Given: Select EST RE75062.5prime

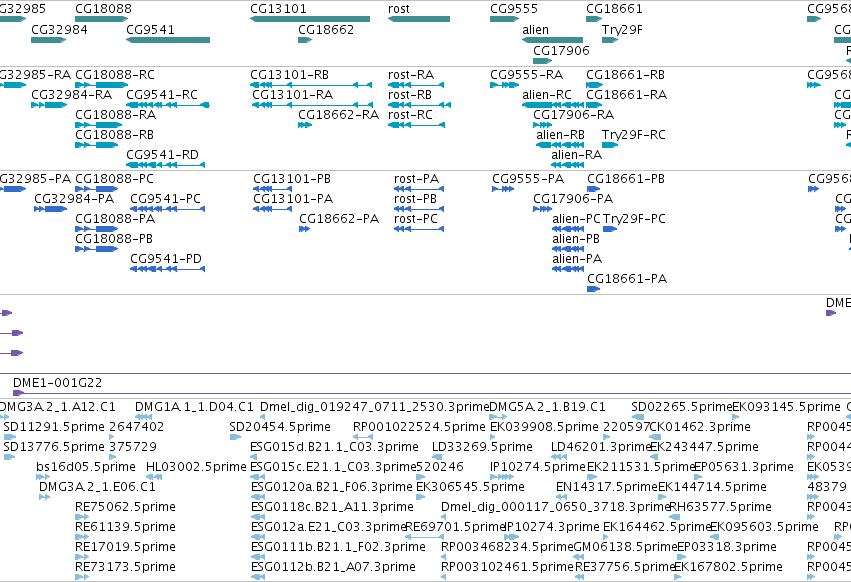Looking at the screenshot, I should point(125,507).
